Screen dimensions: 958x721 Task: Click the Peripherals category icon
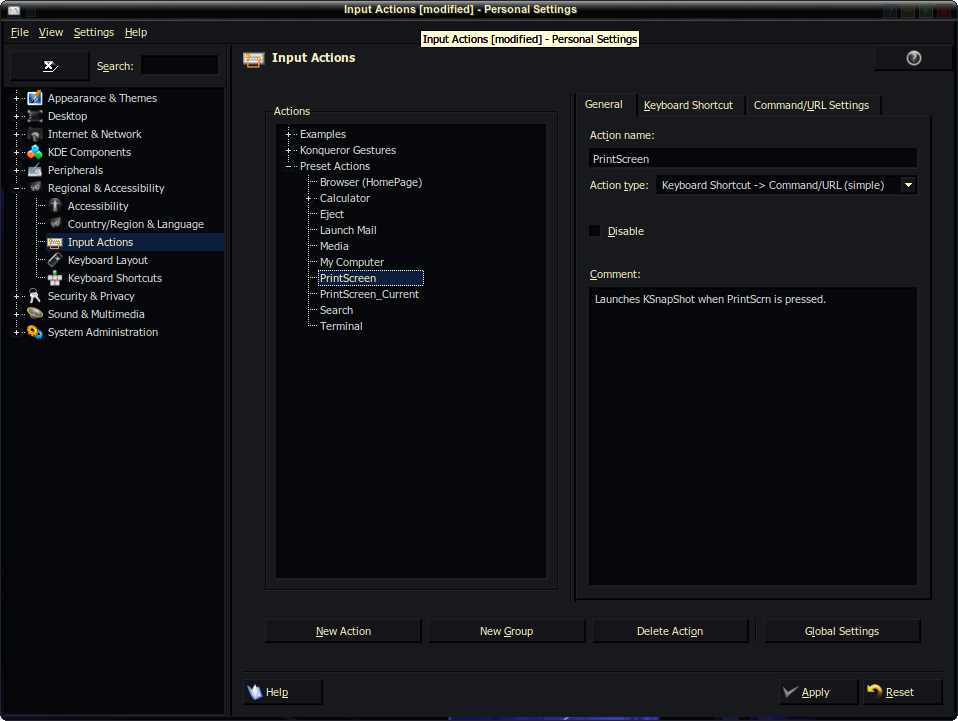pos(35,170)
